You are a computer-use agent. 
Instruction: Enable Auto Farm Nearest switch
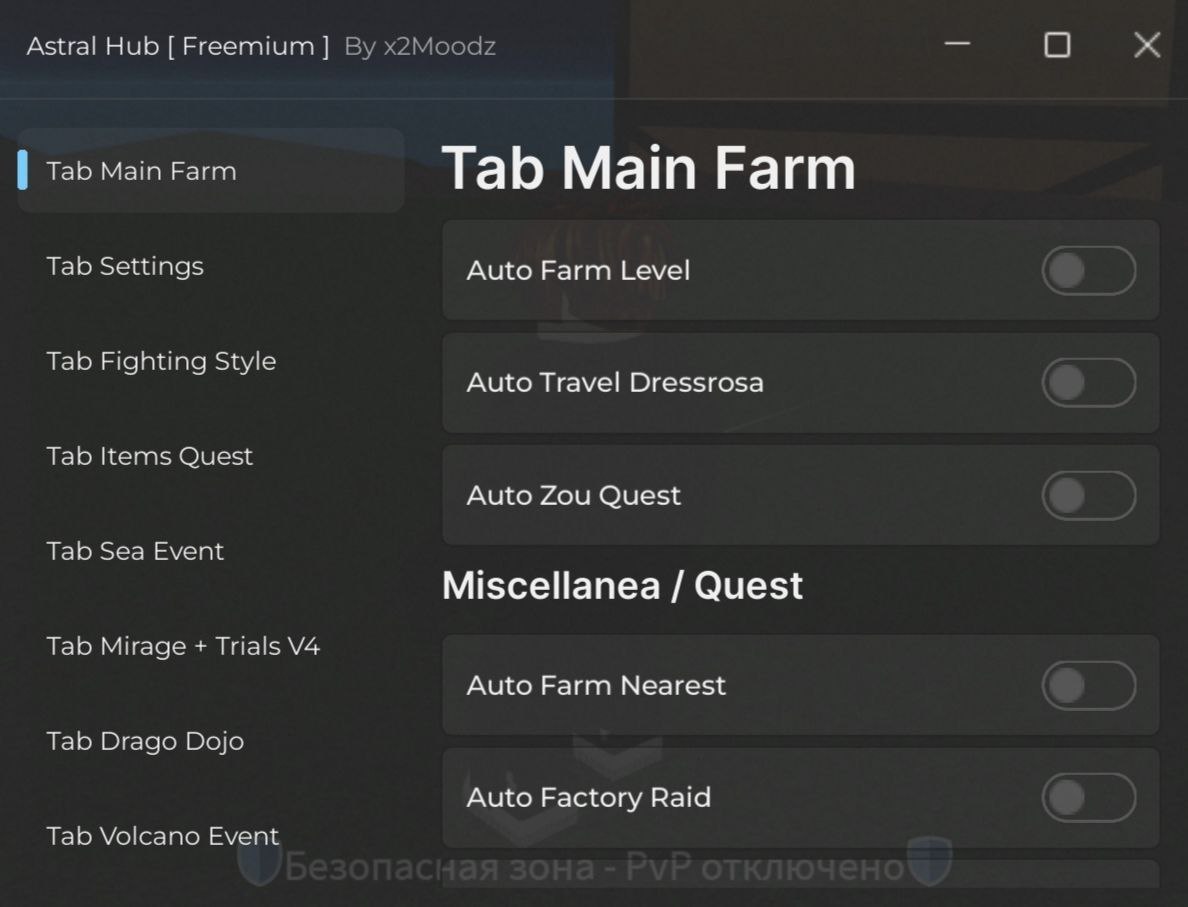tap(1088, 686)
